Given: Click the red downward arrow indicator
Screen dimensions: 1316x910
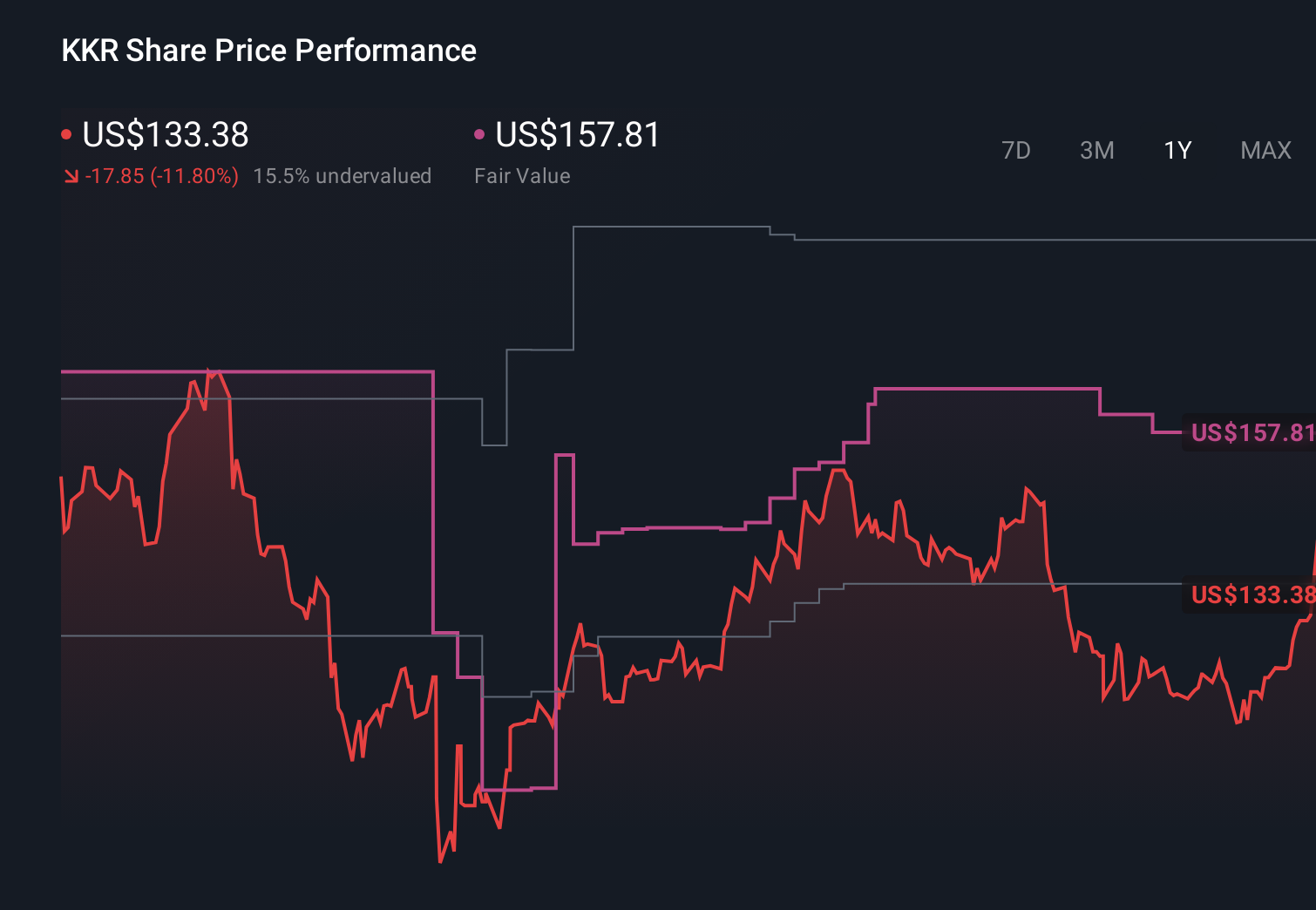Looking at the screenshot, I should (72, 176).
